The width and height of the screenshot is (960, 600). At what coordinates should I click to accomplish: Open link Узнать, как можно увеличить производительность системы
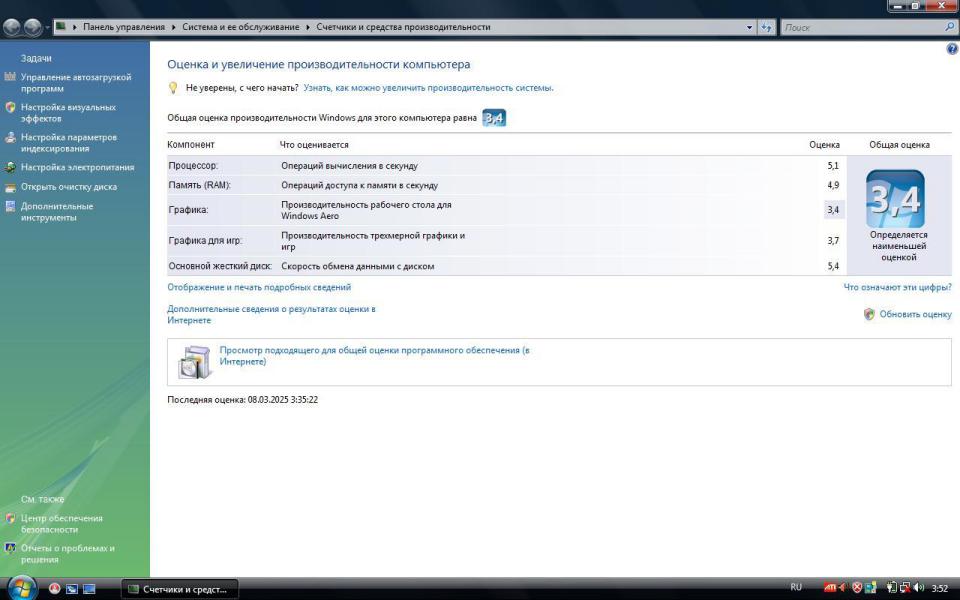pyautogui.click(x=429, y=88)
